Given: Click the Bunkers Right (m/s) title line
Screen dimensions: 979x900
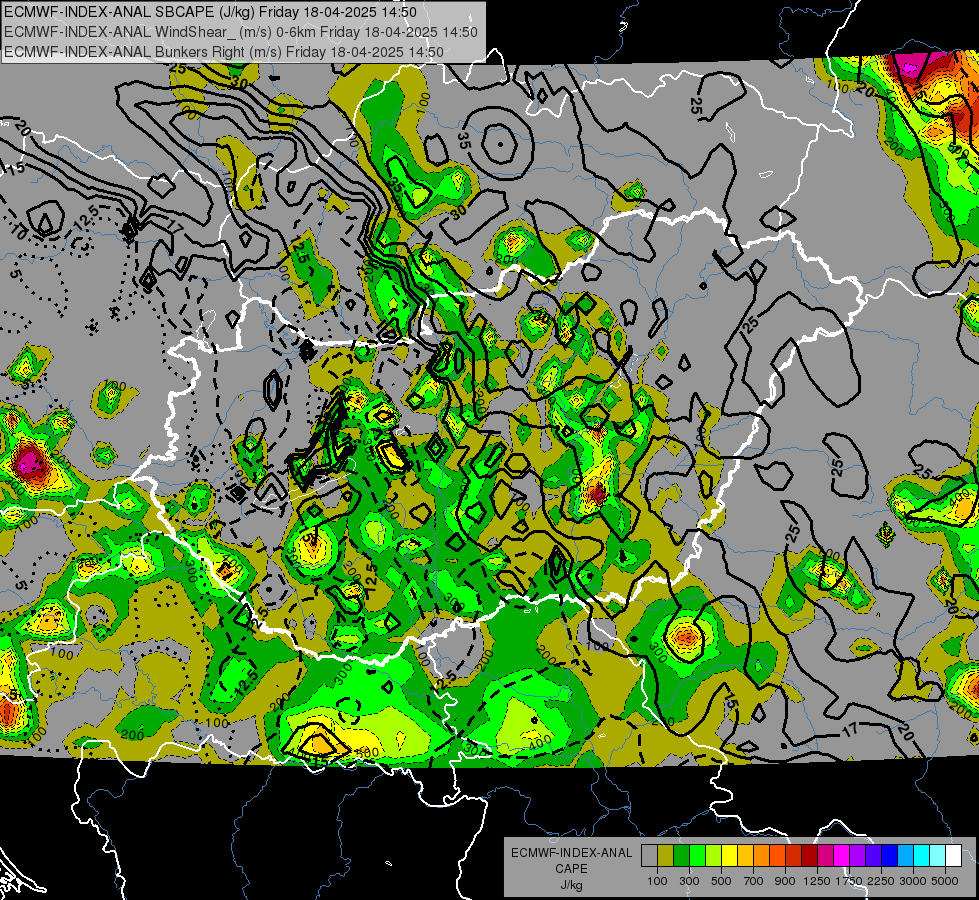Looking at the screenshot, I should point(224,52).
